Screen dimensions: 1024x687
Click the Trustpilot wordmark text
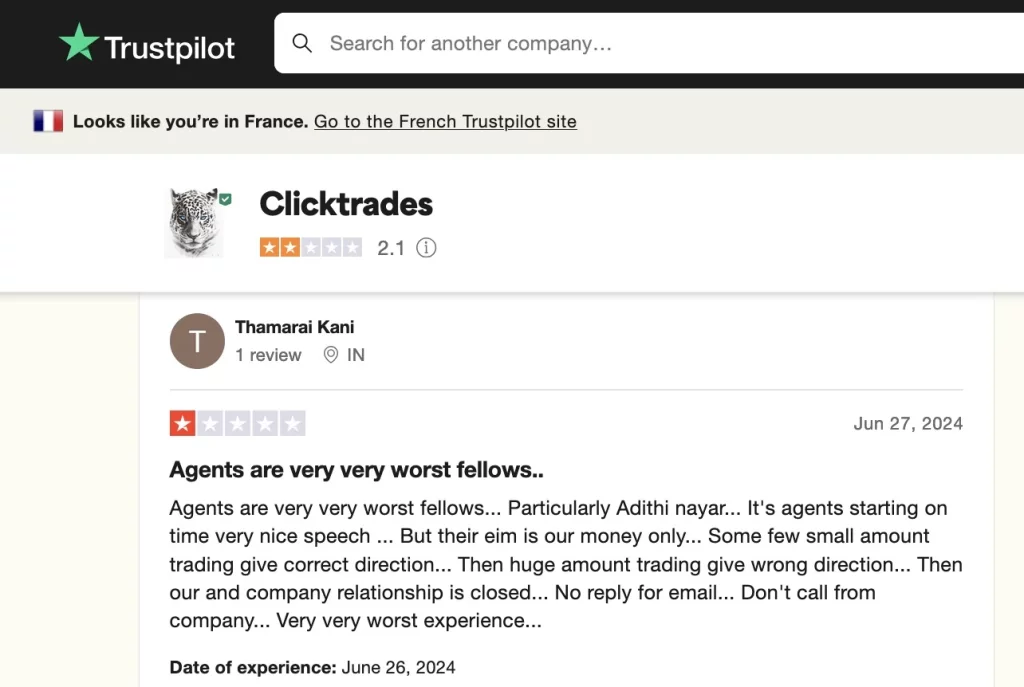[169, 48]
